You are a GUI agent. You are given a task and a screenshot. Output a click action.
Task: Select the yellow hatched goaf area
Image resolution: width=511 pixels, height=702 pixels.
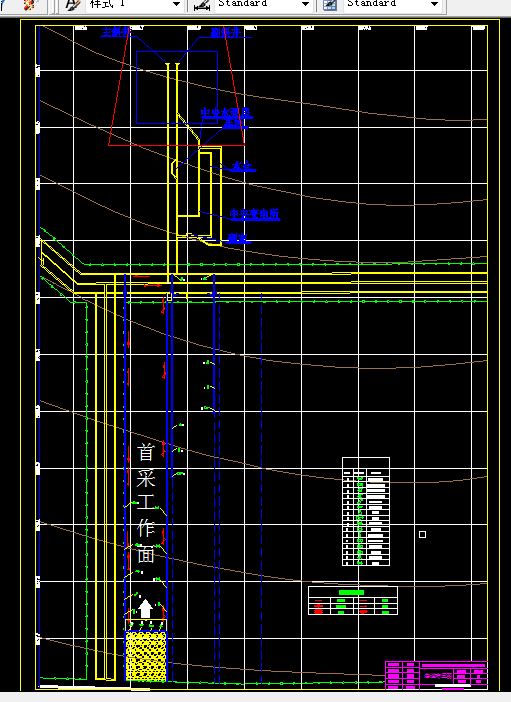146,656
